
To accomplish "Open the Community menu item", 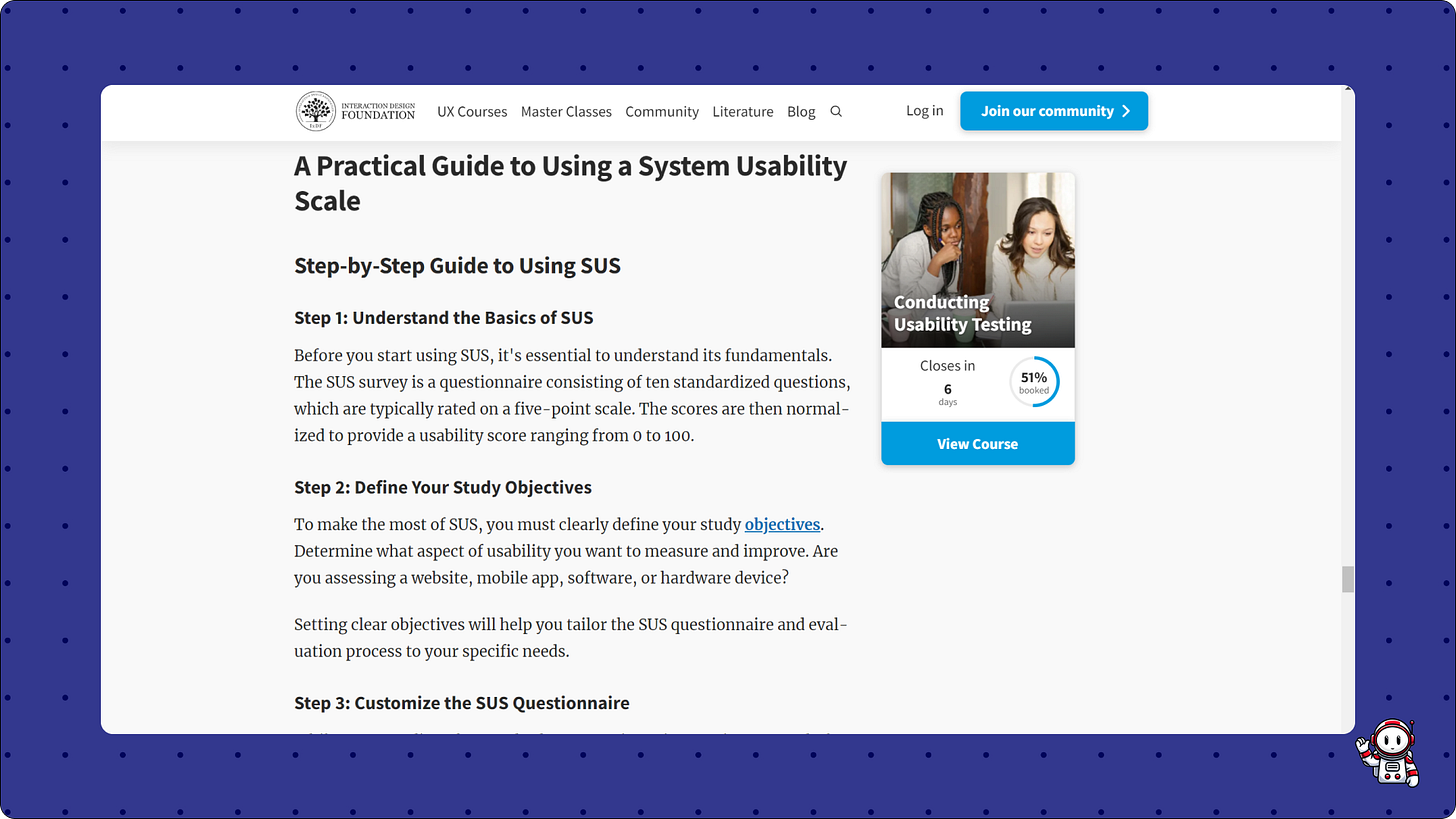I will [662, 111].
